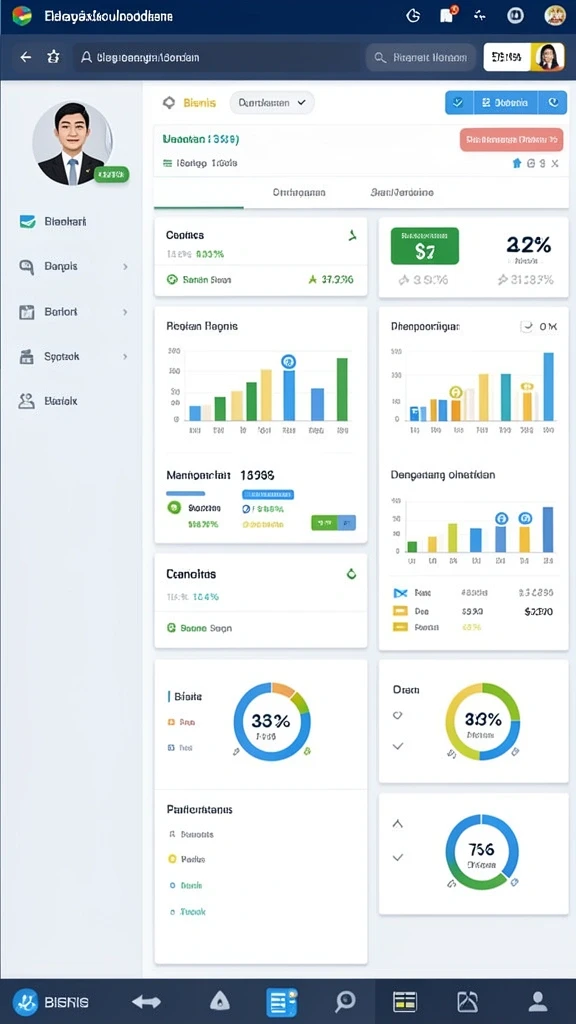Toggle the checkbox beside OK in Dhenpooniigar card
The width and height of the screenshot is (576, 1024).
point(526,327)
